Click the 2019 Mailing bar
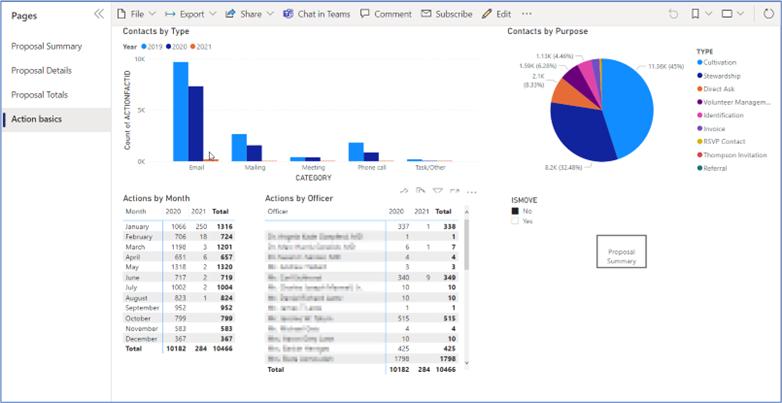This screenshot has height=403, width=782. click(239, 148)
